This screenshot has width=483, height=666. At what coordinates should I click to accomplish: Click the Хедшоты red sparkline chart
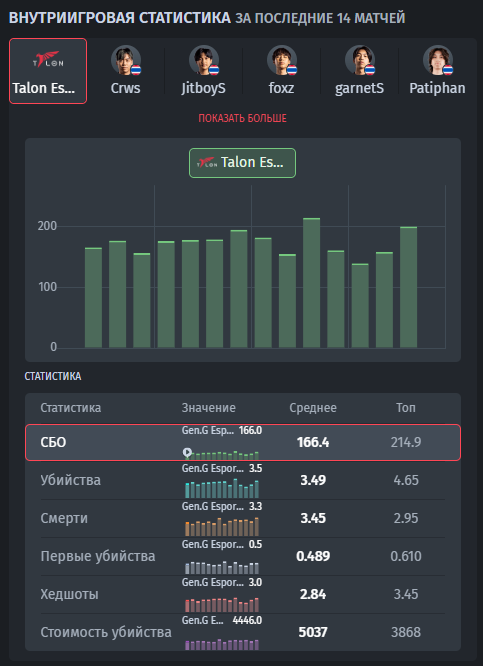pos(222,605)
